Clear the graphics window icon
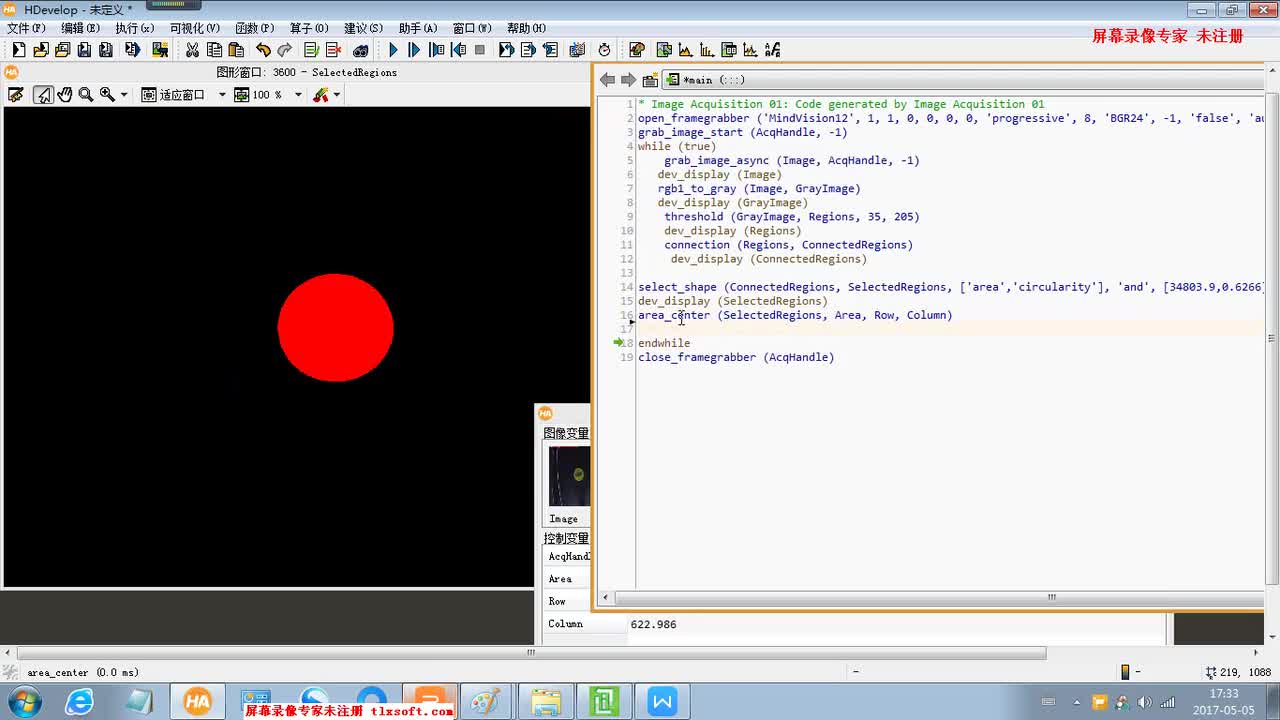Image resolution: width=1280 pixels, height=720 pixels. (x=16, y=95)
